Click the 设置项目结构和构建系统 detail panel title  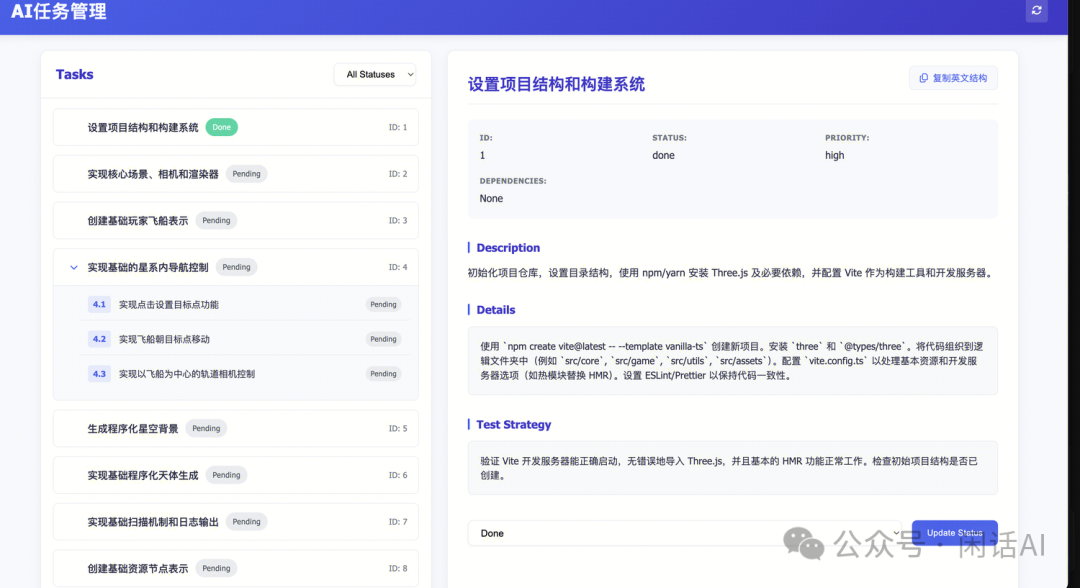pyautogui.click(x=556, y=85)
